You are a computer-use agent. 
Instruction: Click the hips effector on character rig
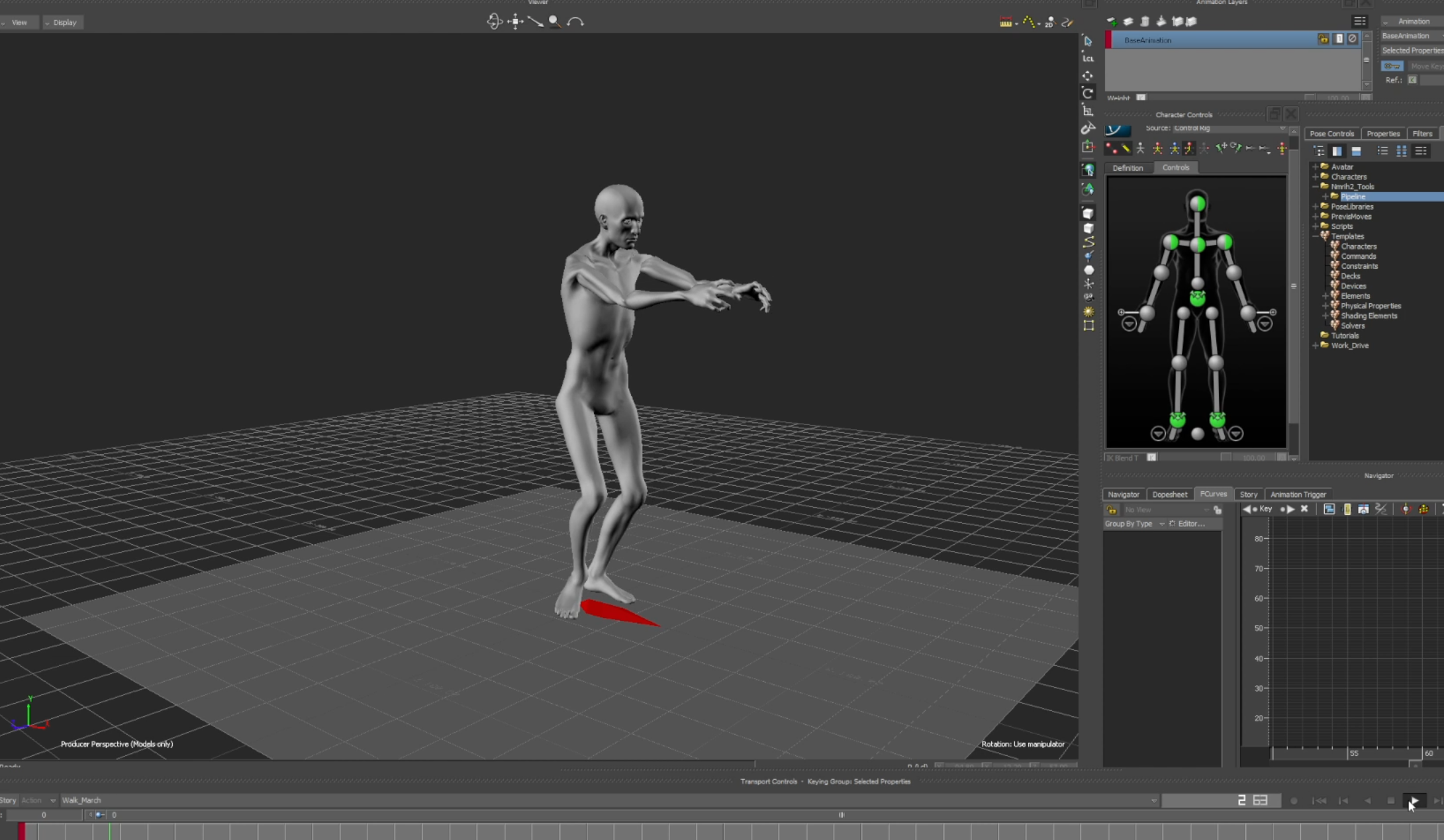(x=1197, y=299)
